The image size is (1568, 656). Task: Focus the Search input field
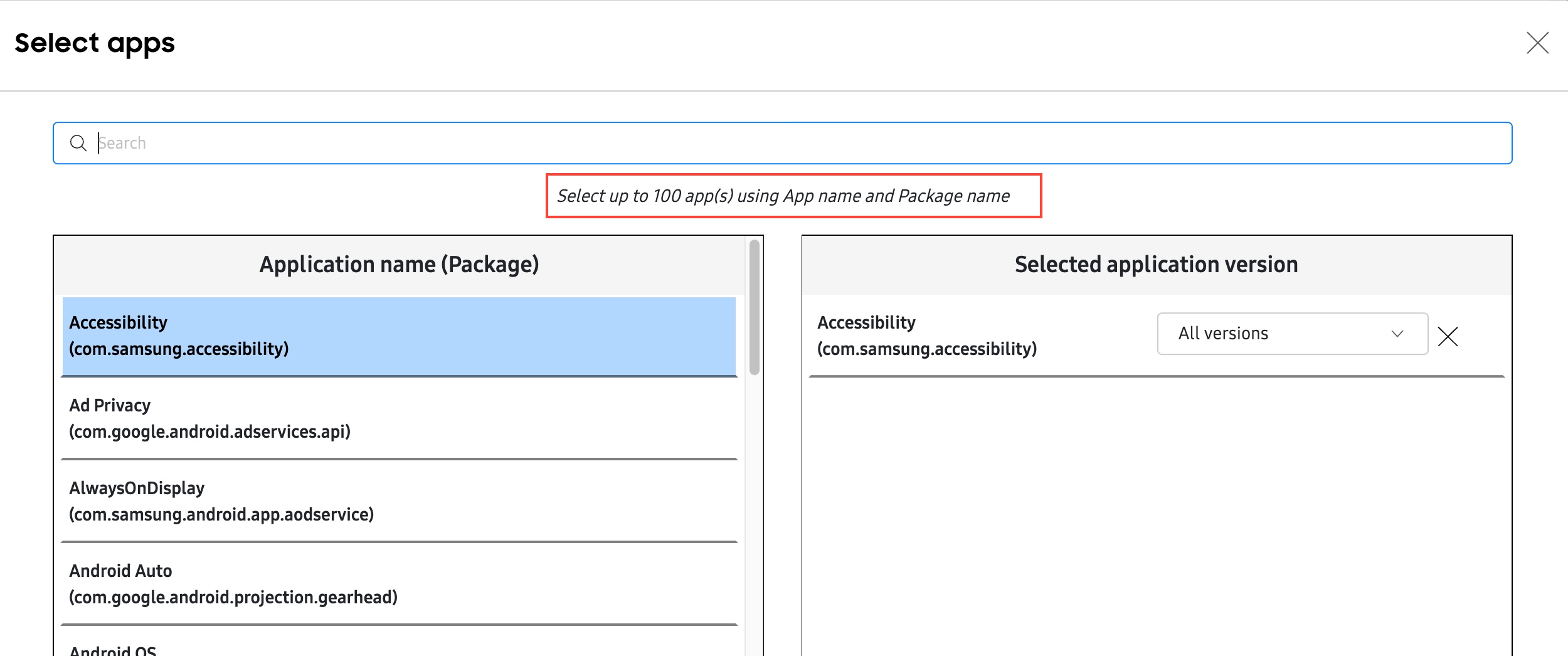click(782, 143)
